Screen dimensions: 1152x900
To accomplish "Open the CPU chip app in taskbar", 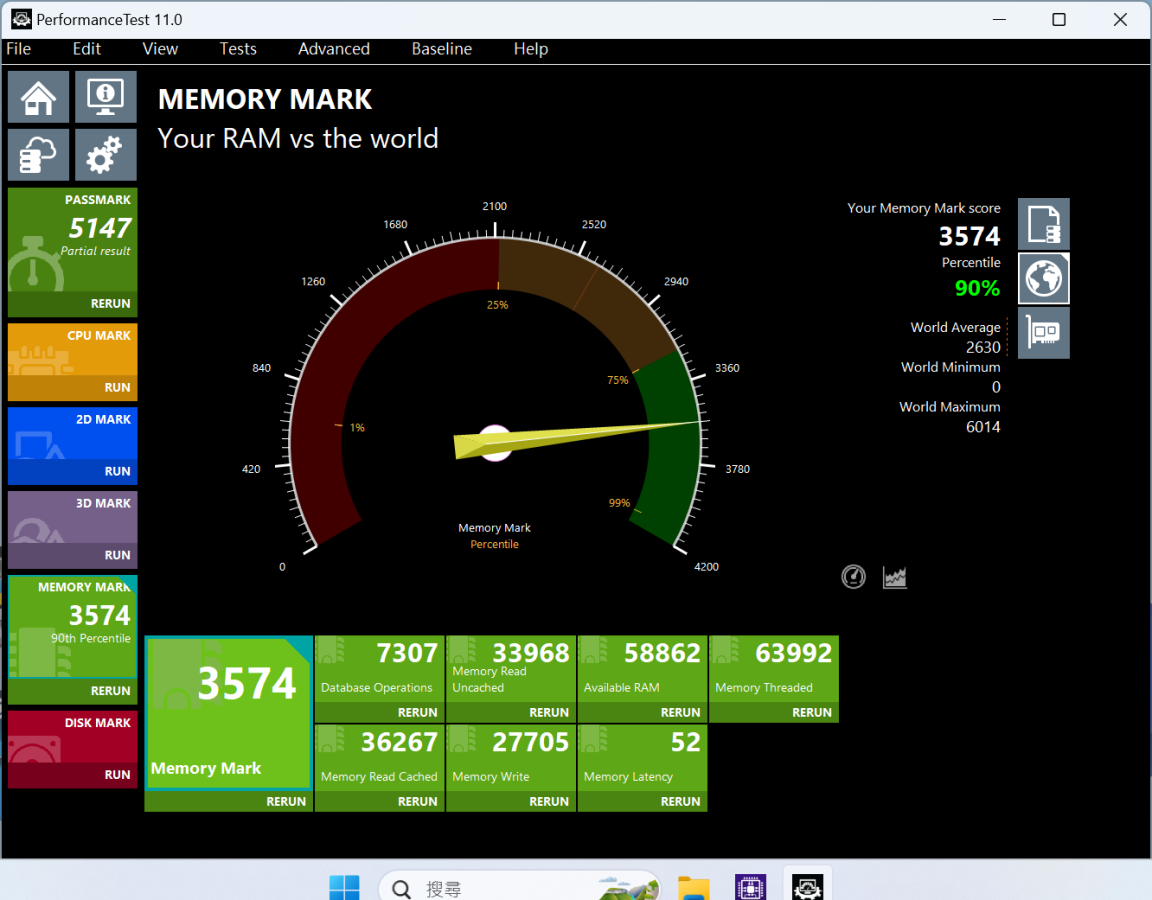I will [x=750, y=888].
